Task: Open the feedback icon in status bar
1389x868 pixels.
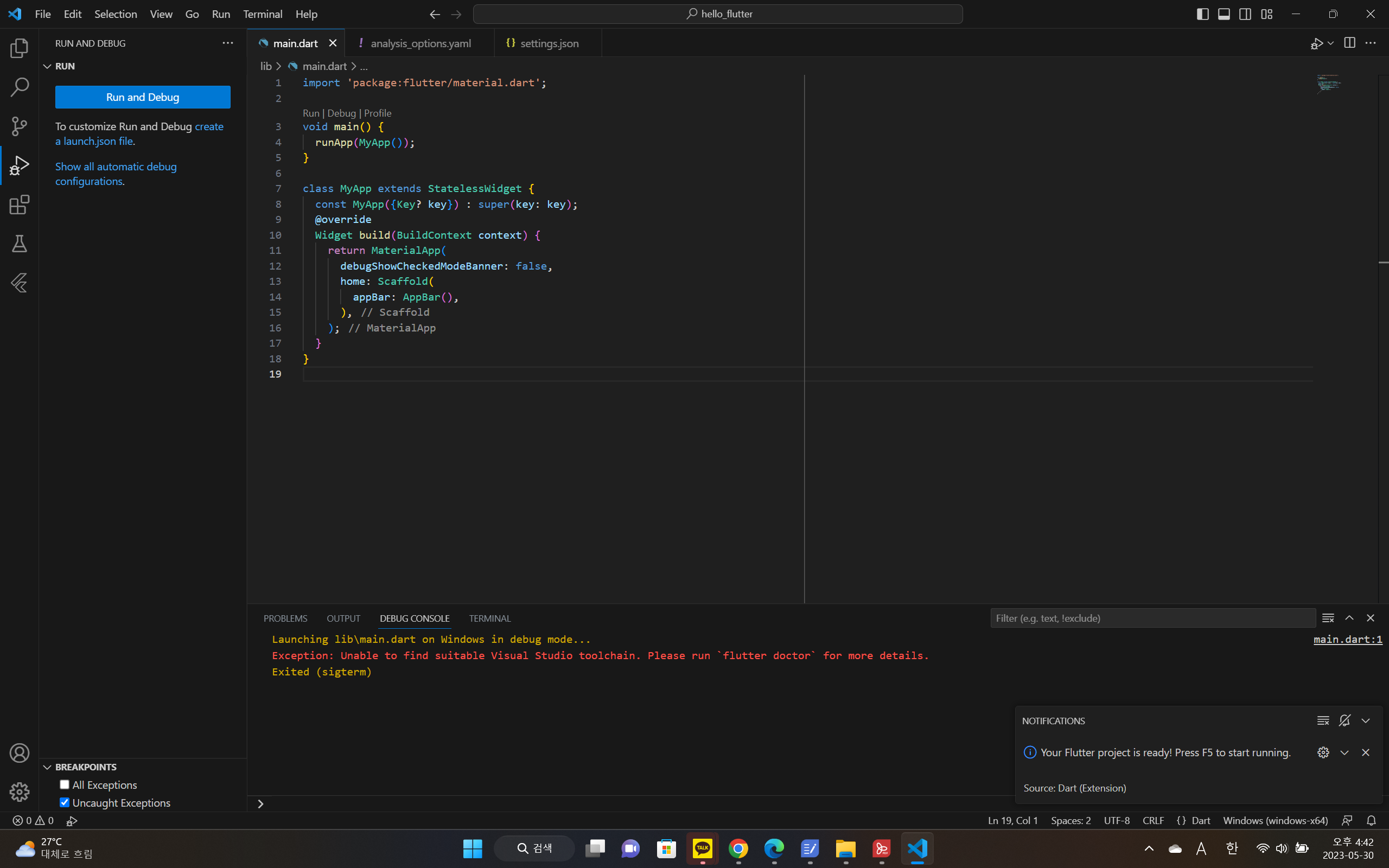Action: 1347,820
